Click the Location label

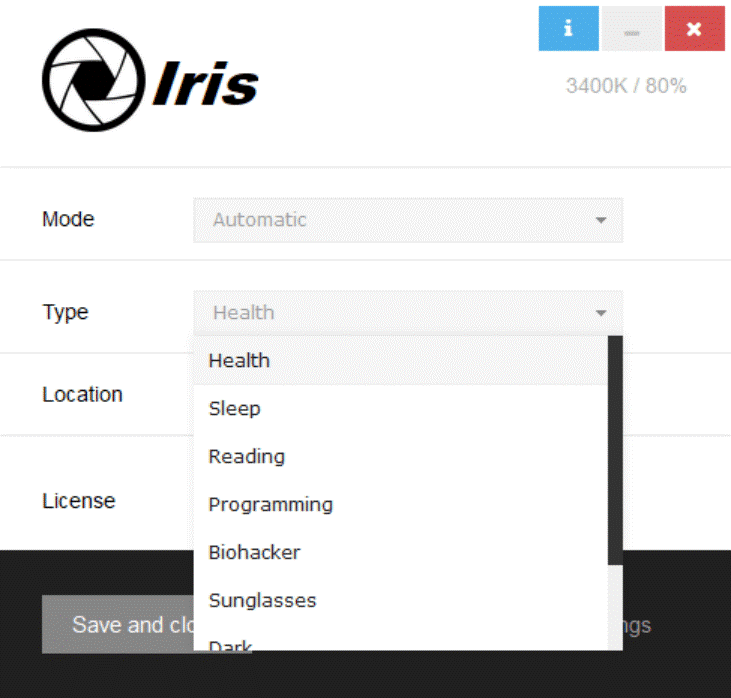click(x=83, y=394)
